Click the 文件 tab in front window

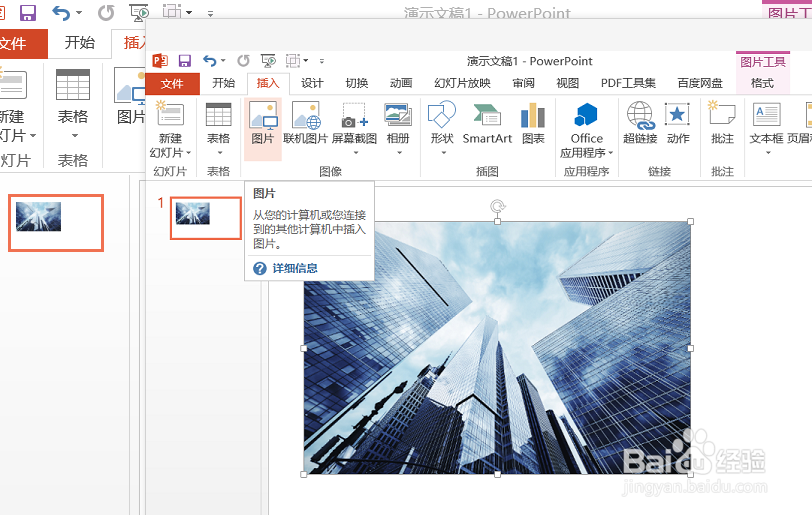pyautogui.click(x=172, y=83)
